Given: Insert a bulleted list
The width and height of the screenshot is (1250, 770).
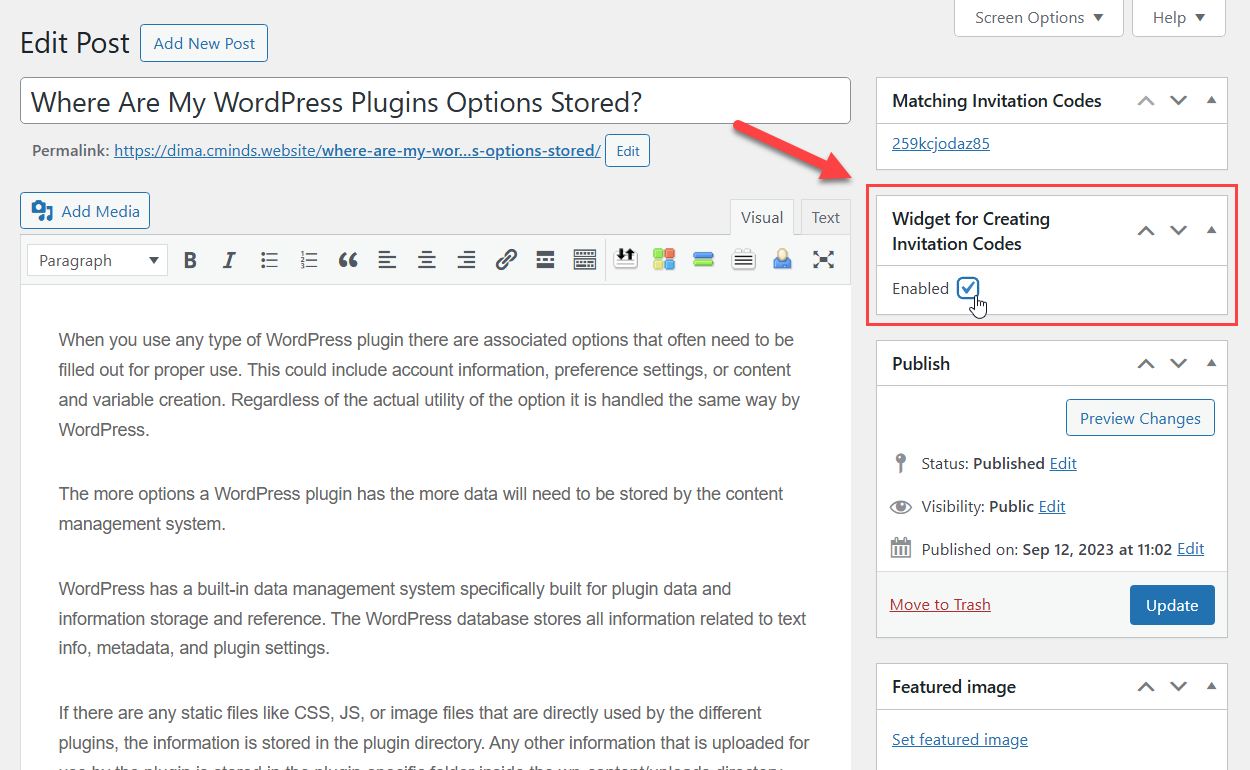Looking at the screenshot, I should pos(269,260).
